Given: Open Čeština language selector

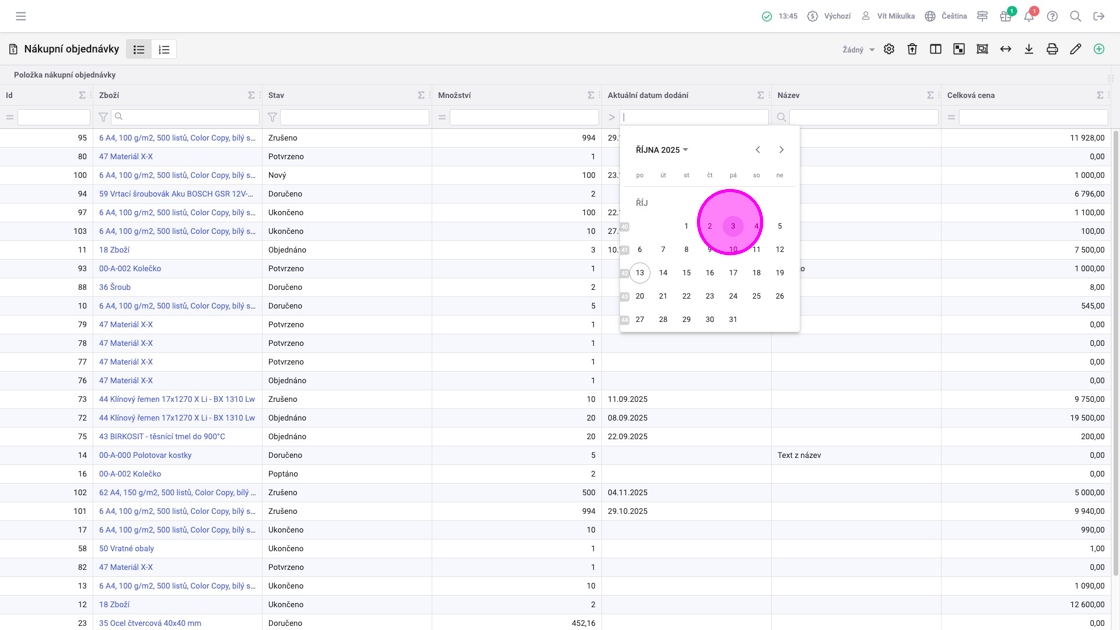Looking at the screenshot, I should (946, 16).
